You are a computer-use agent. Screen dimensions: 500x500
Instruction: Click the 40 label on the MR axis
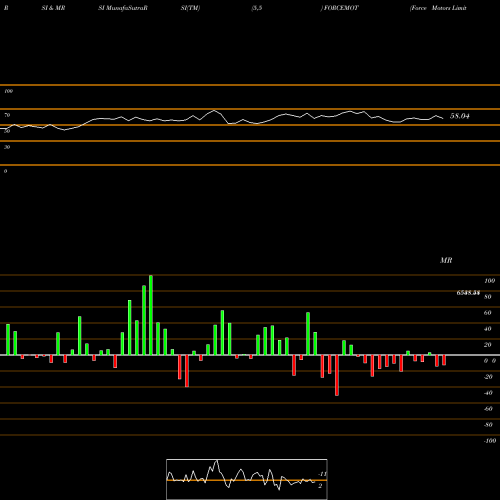coord(488,329)
